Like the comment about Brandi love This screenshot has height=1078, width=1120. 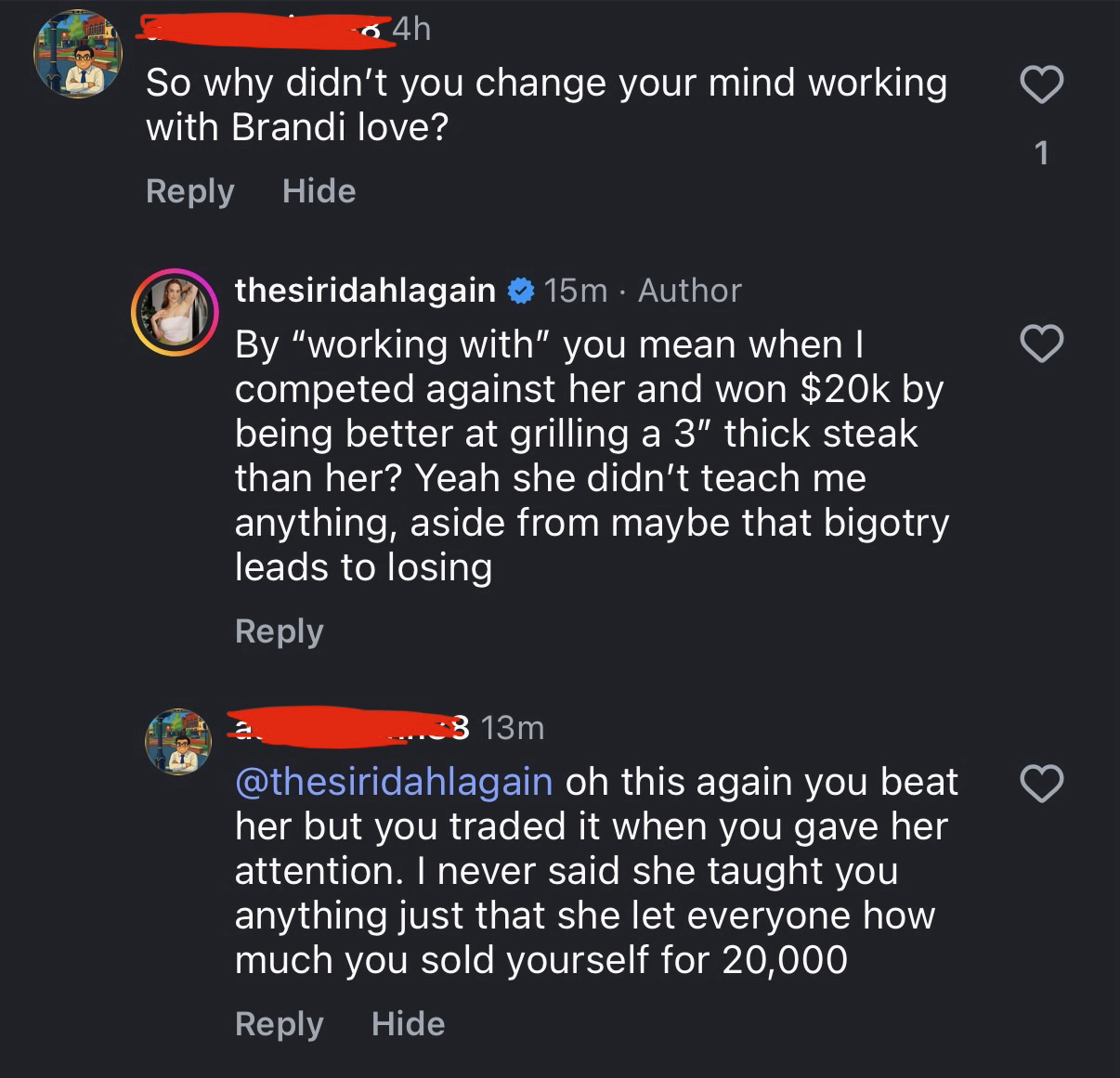tap(1041, 85)
